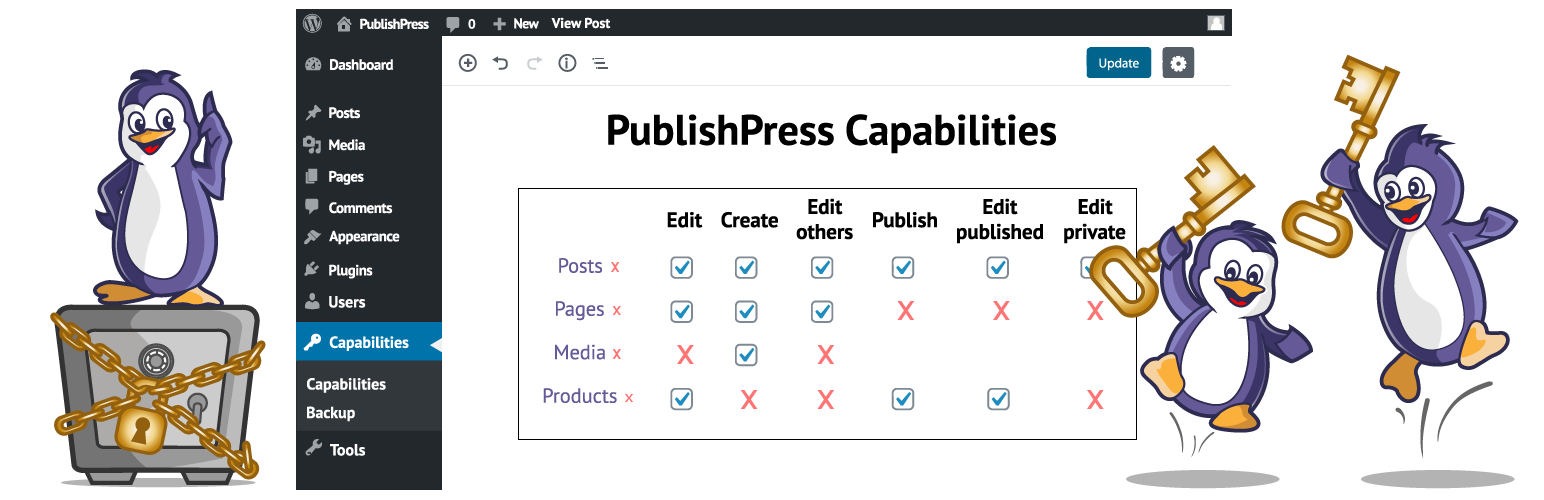
Task: Select the active Capabilities menu item
Action: pos(369,342)
